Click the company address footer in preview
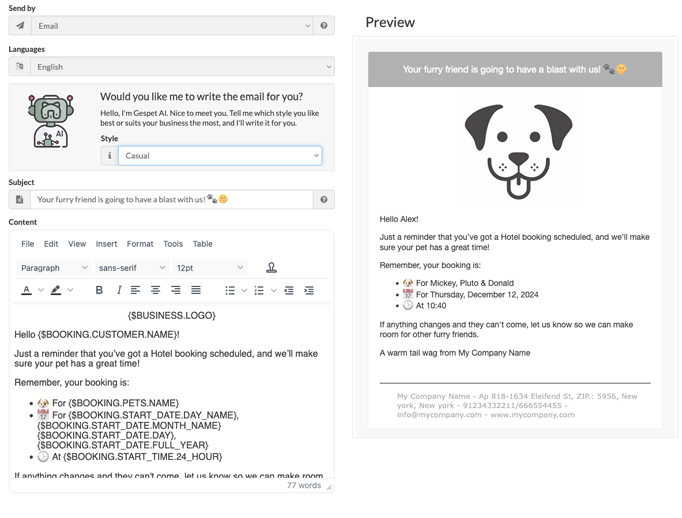682x518 pixels. (515, 405)
